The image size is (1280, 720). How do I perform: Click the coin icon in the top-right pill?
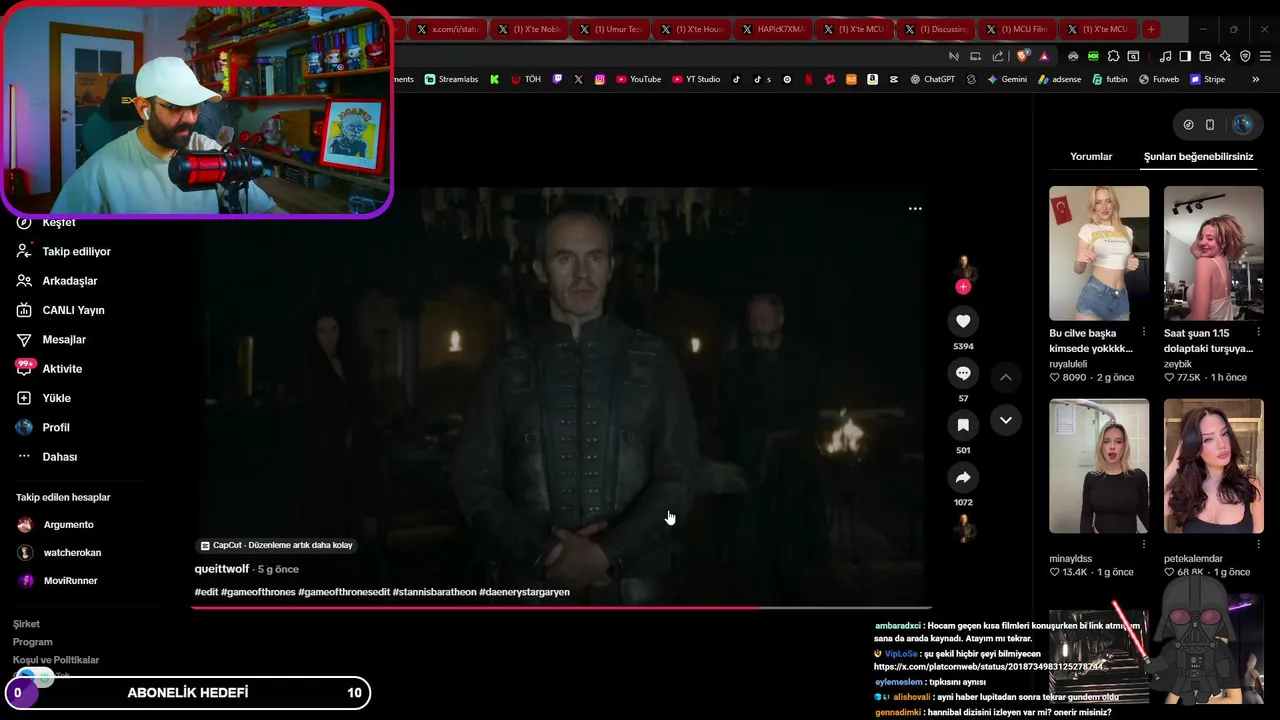[1188, 125]
